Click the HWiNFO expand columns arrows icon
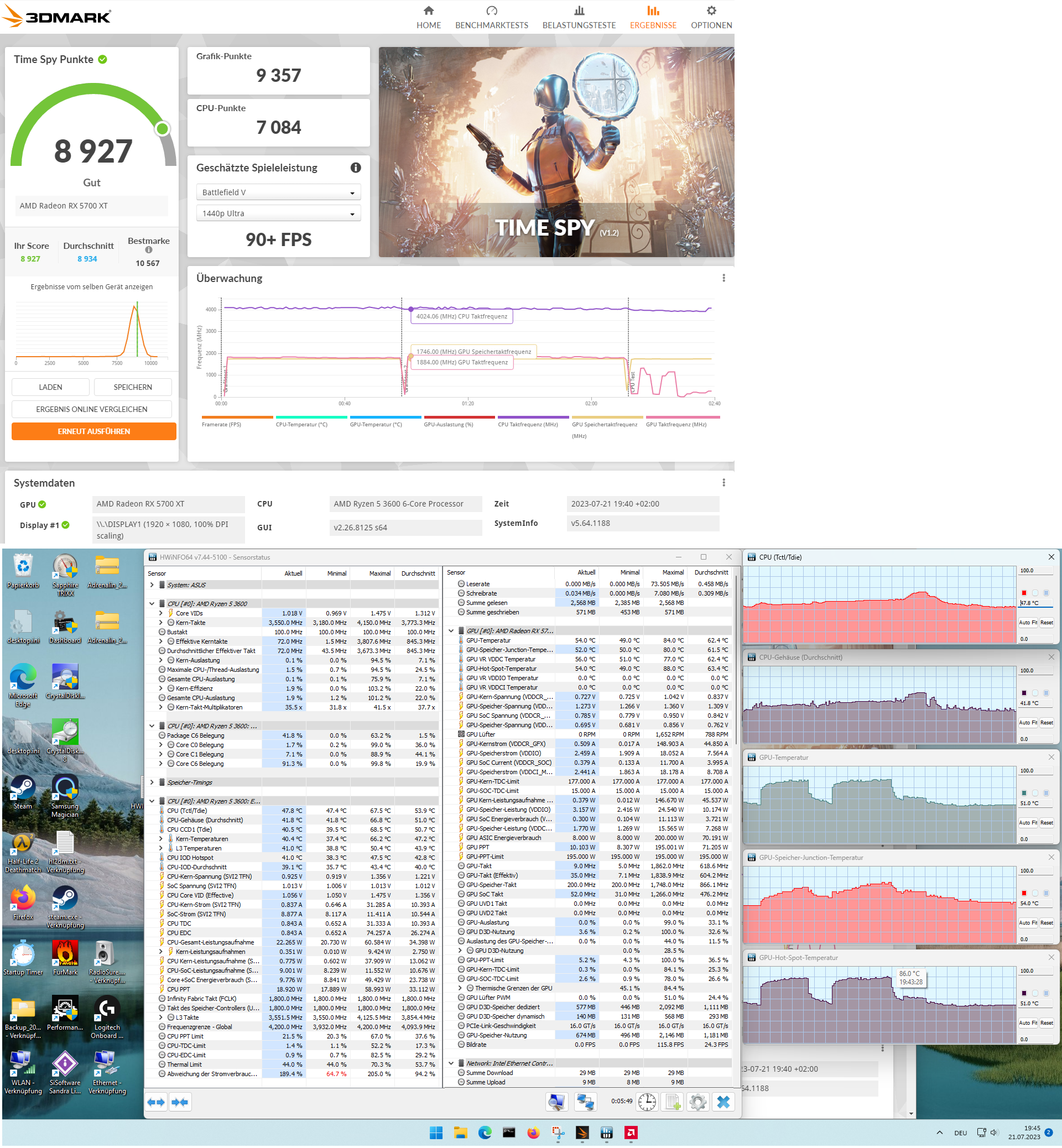Viewport: 1062px width, 1148px height. [156, 1102]
